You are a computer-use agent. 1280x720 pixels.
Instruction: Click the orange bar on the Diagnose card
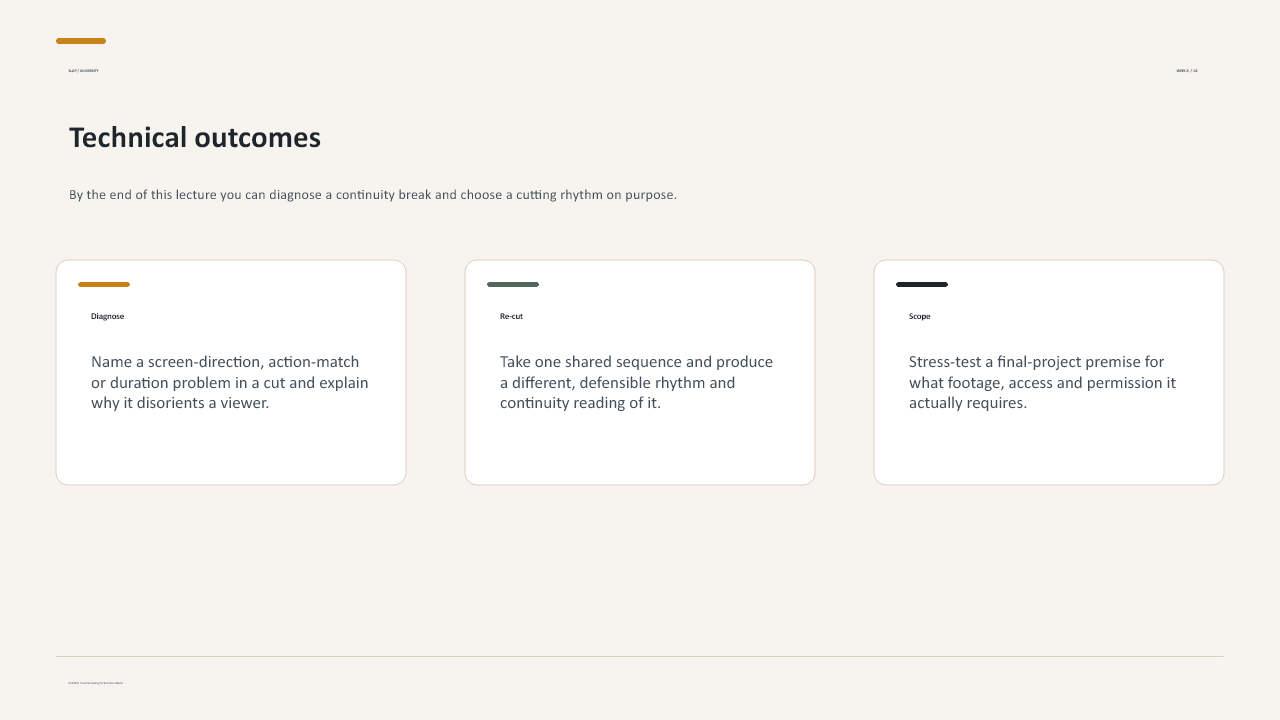(x=104, y=284)
